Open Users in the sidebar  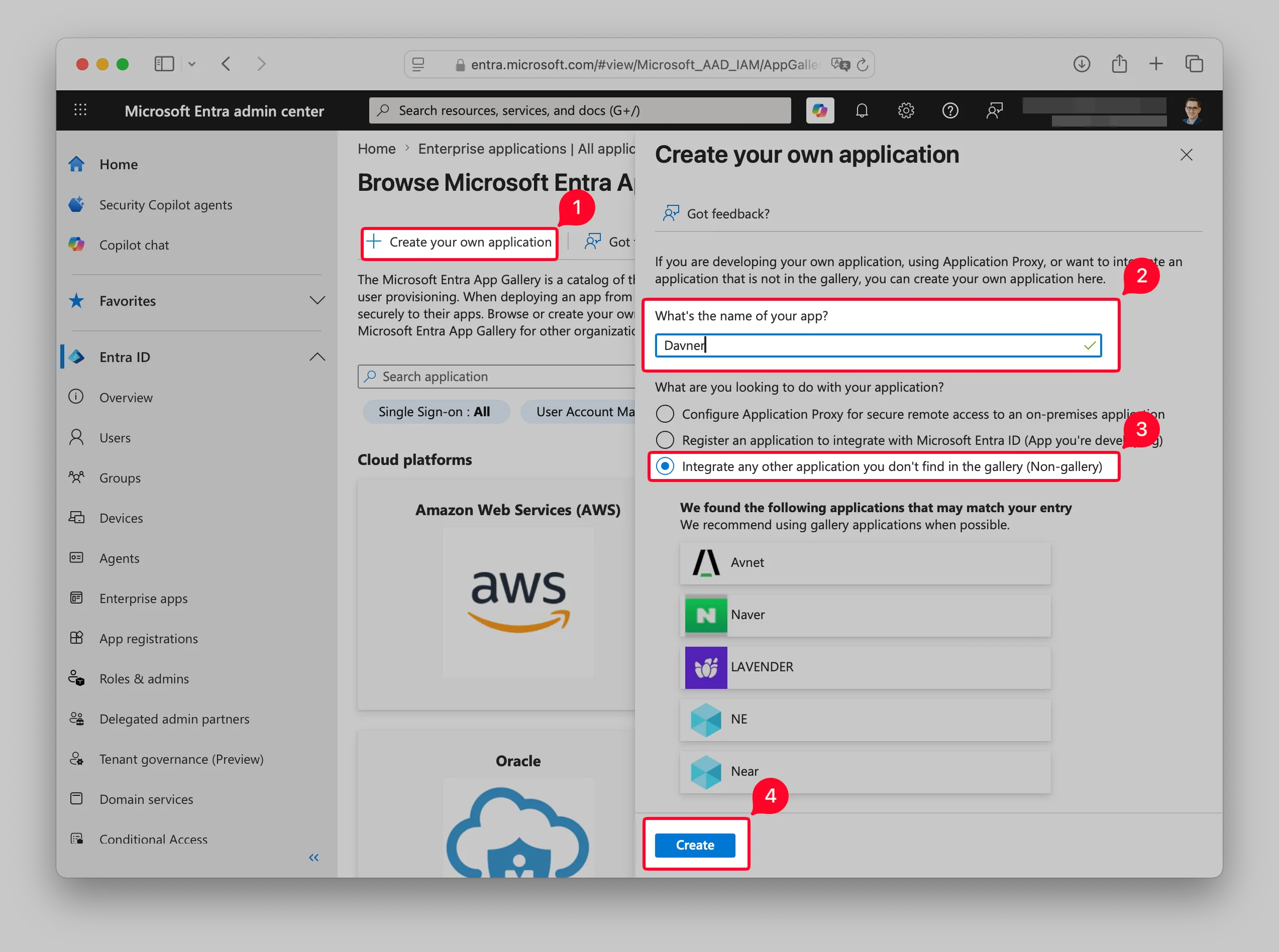[x=115, y=437]
